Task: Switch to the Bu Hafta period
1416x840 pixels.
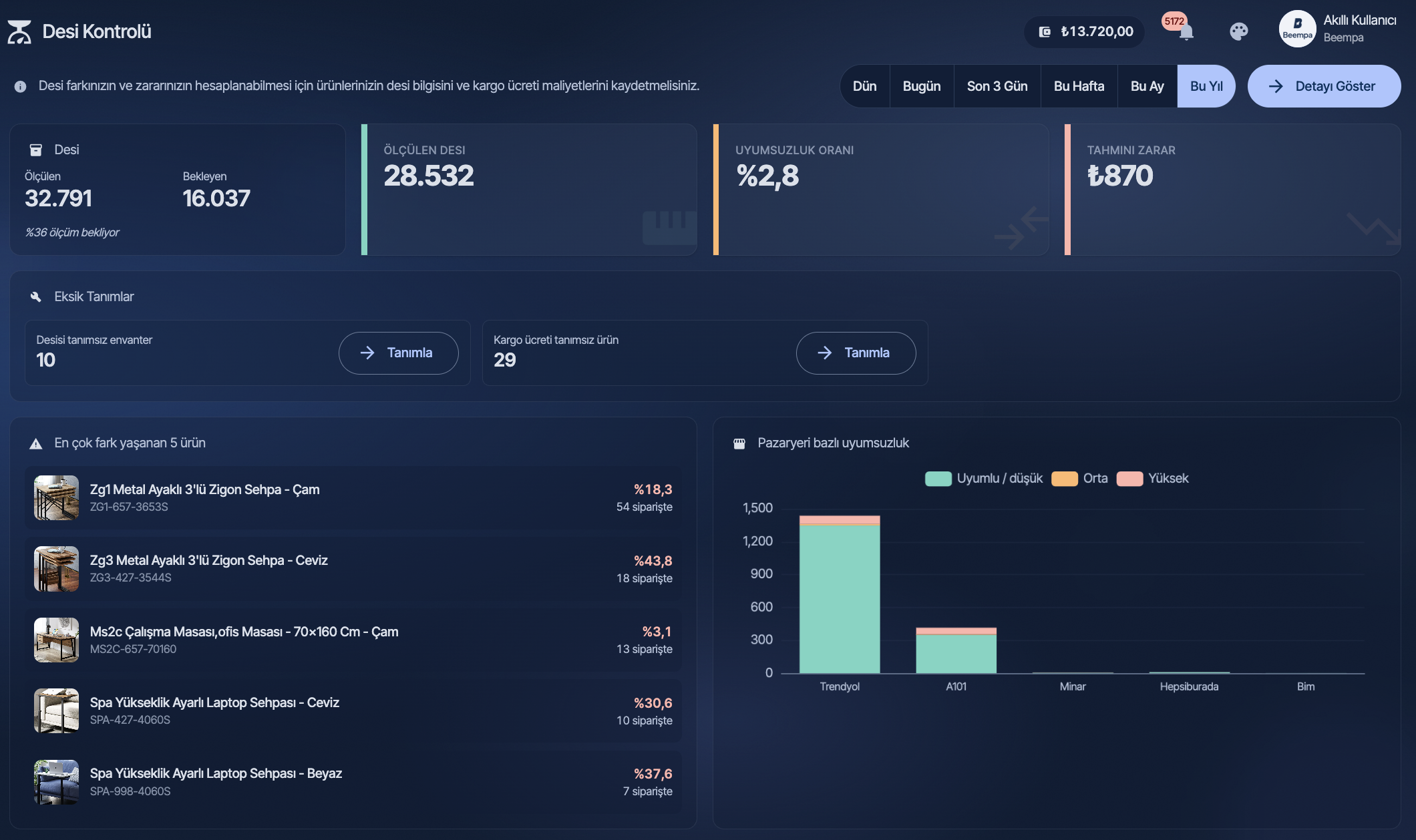Action: click(x=1079, y=86)
